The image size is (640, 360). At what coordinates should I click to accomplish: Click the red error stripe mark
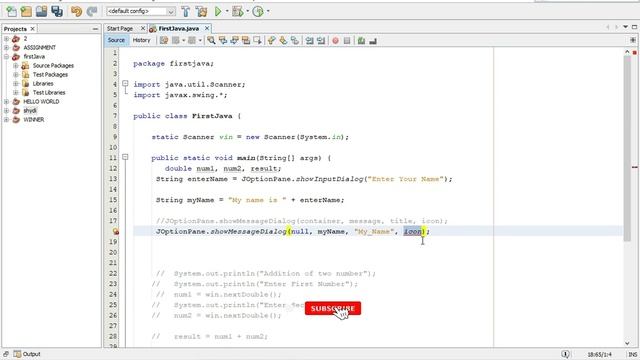coord(635,167)
